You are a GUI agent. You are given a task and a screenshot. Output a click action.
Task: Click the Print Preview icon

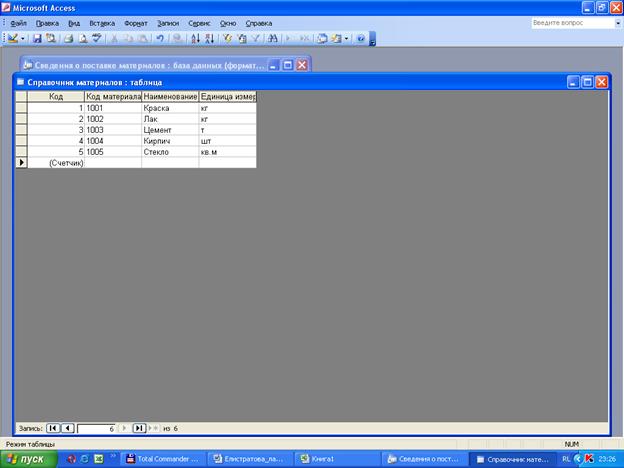[x=83, y=38]
